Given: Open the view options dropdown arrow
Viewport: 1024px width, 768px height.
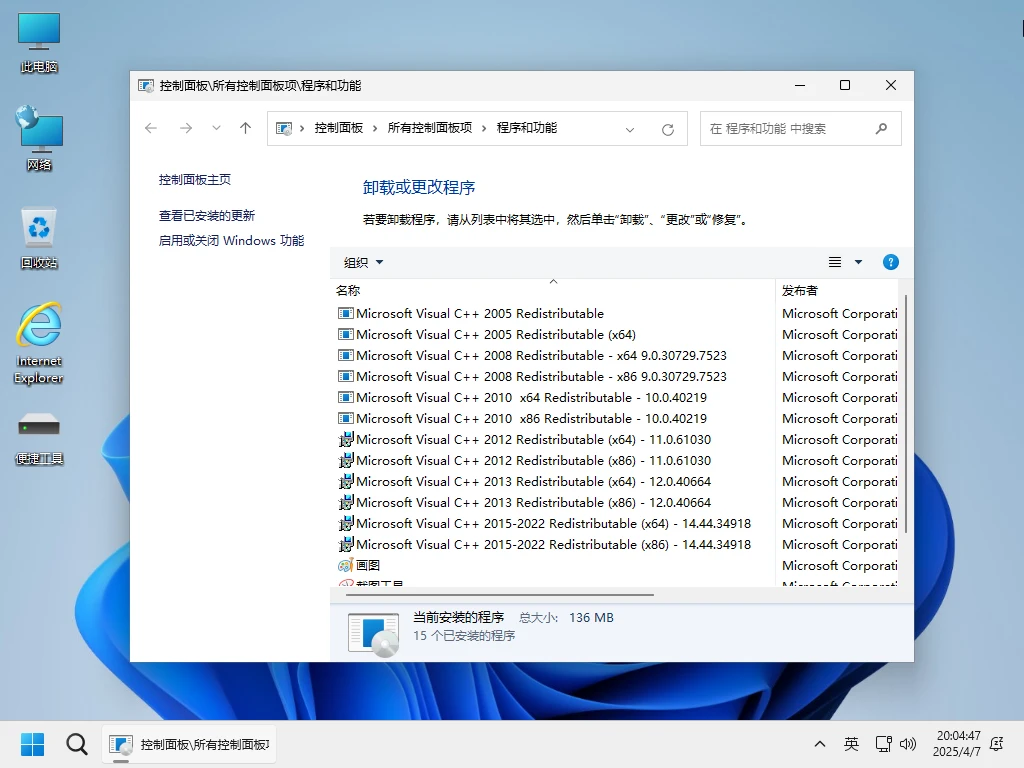Looking at the screenshot, I should [858, 262].
